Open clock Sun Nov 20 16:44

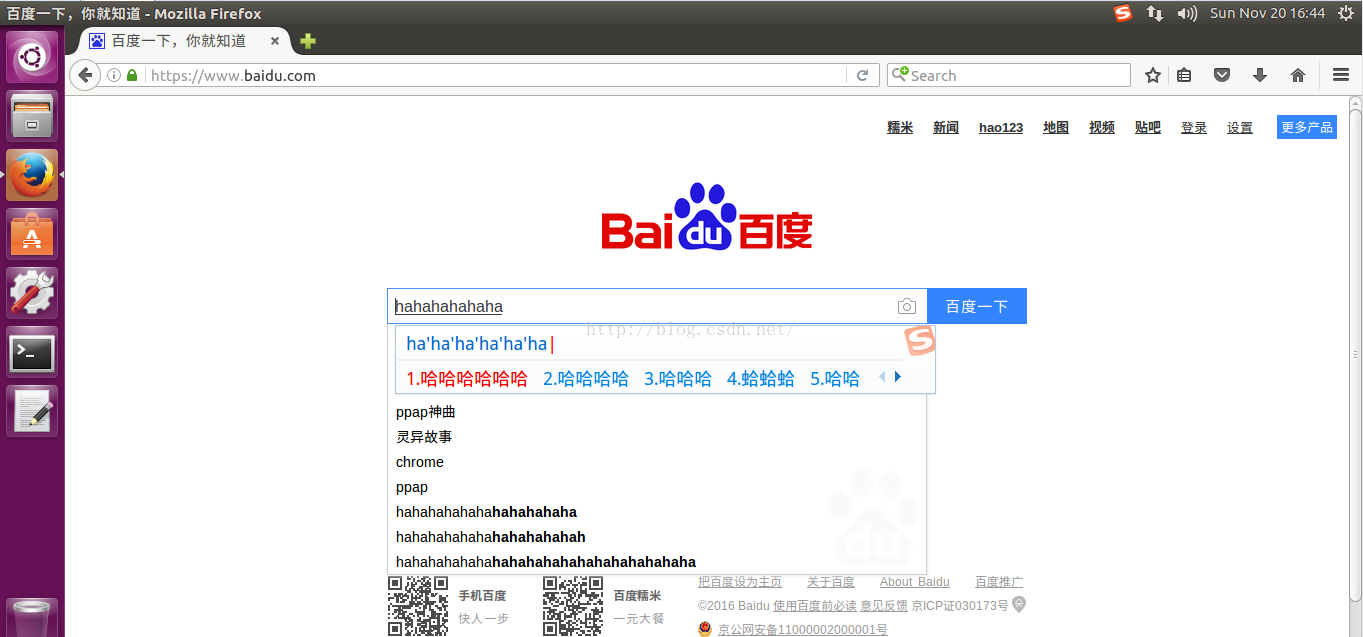tap(1267, 13)
